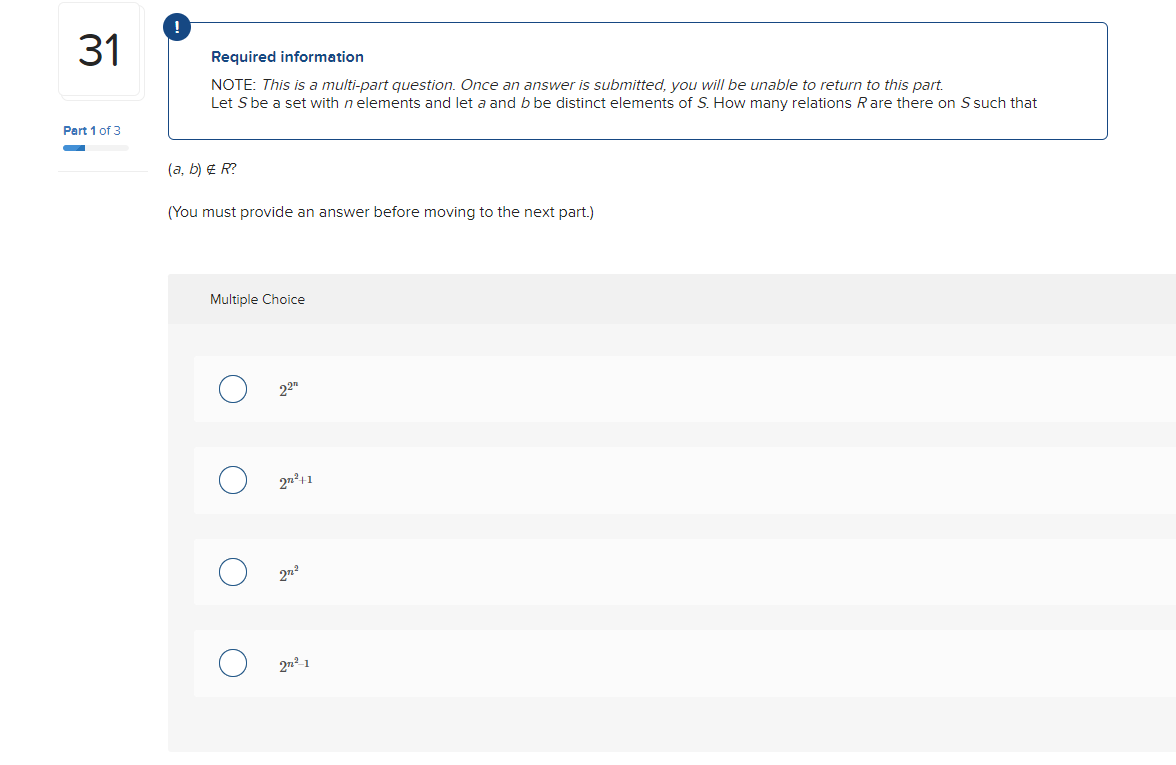This screenshot has height=765, width=1176.
Task: Click the 2^(2^n) answer text label
Action: (x=290, y=389)
